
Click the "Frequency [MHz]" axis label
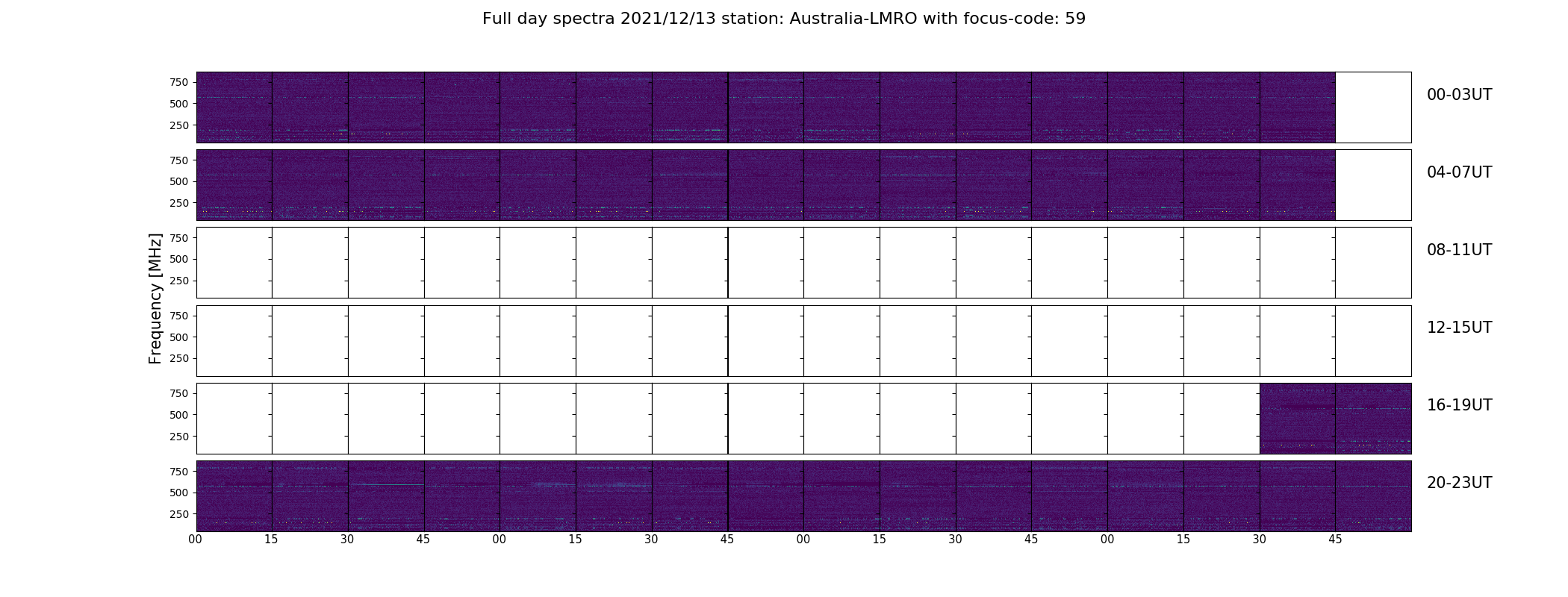click(155, 298)
